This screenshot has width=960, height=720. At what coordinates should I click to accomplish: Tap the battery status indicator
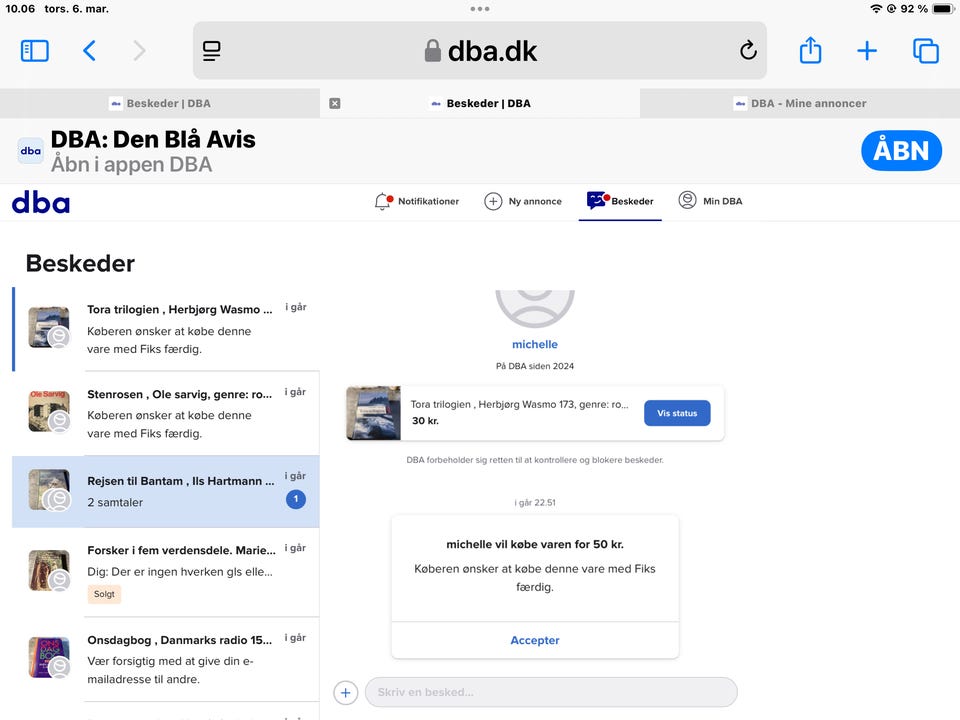[x=943, y=9]
